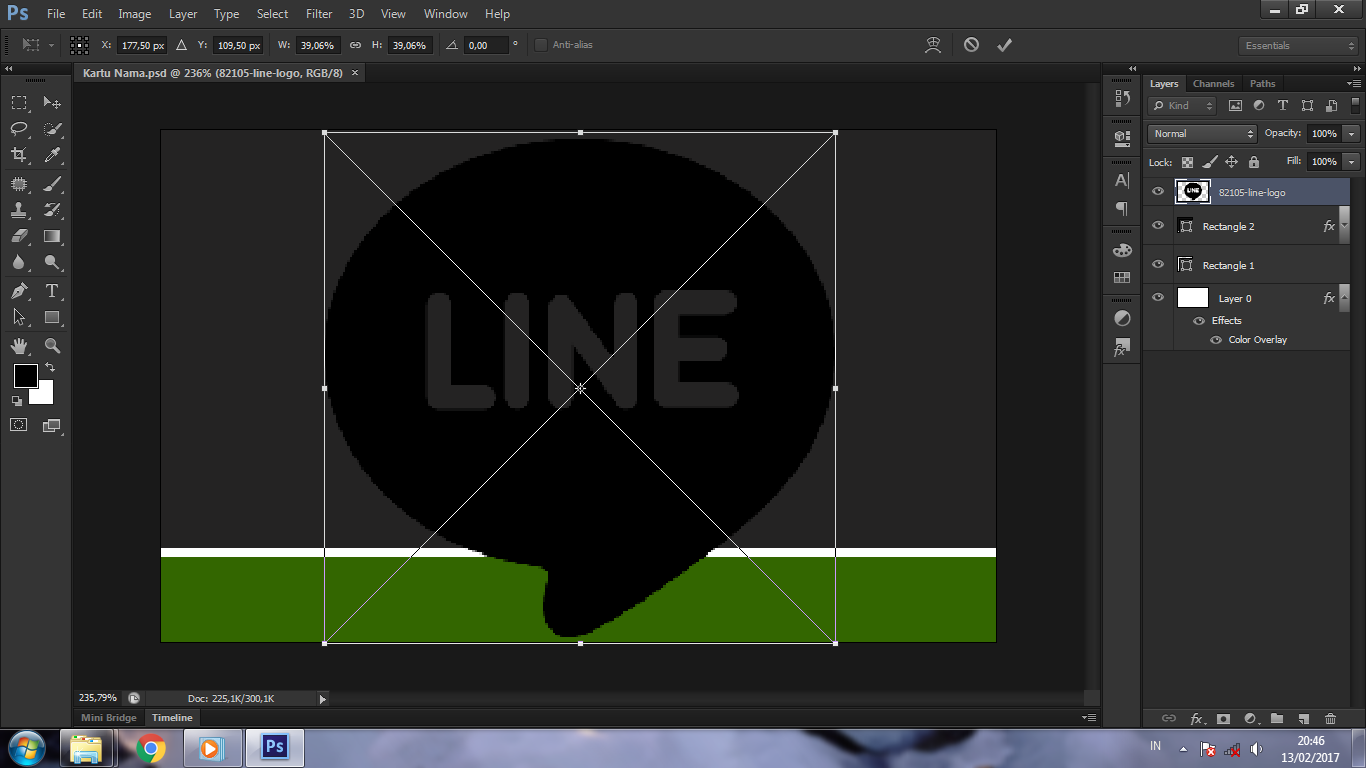
Task: Select the Eraser tool
Action: (19, 236)
